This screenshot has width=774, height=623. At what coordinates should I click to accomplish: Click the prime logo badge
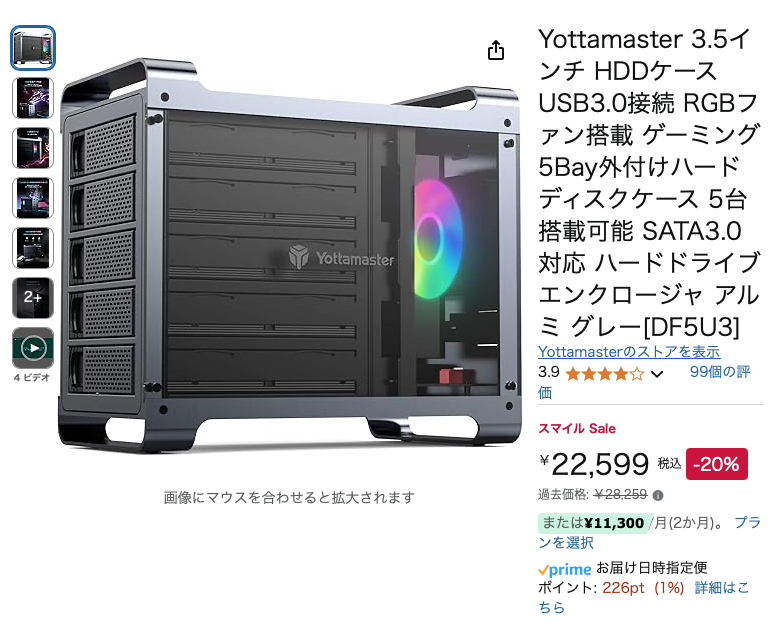pyautogui.click(x=565, y=569)
